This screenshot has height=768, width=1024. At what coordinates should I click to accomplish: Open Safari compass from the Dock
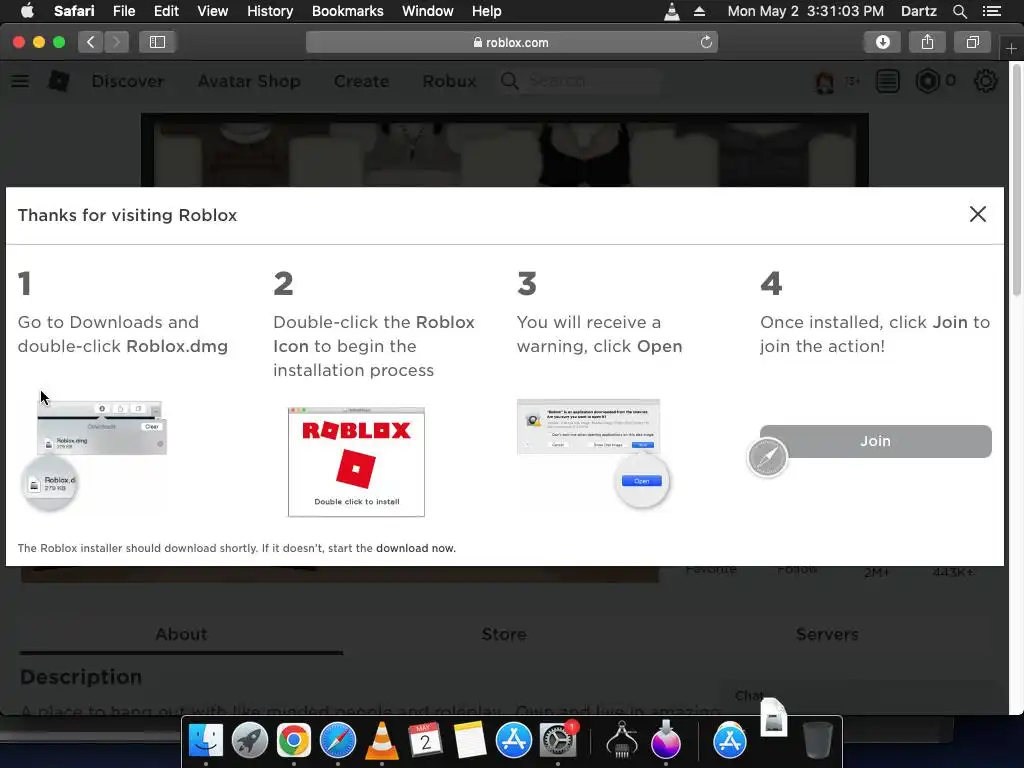click(338, 741)
